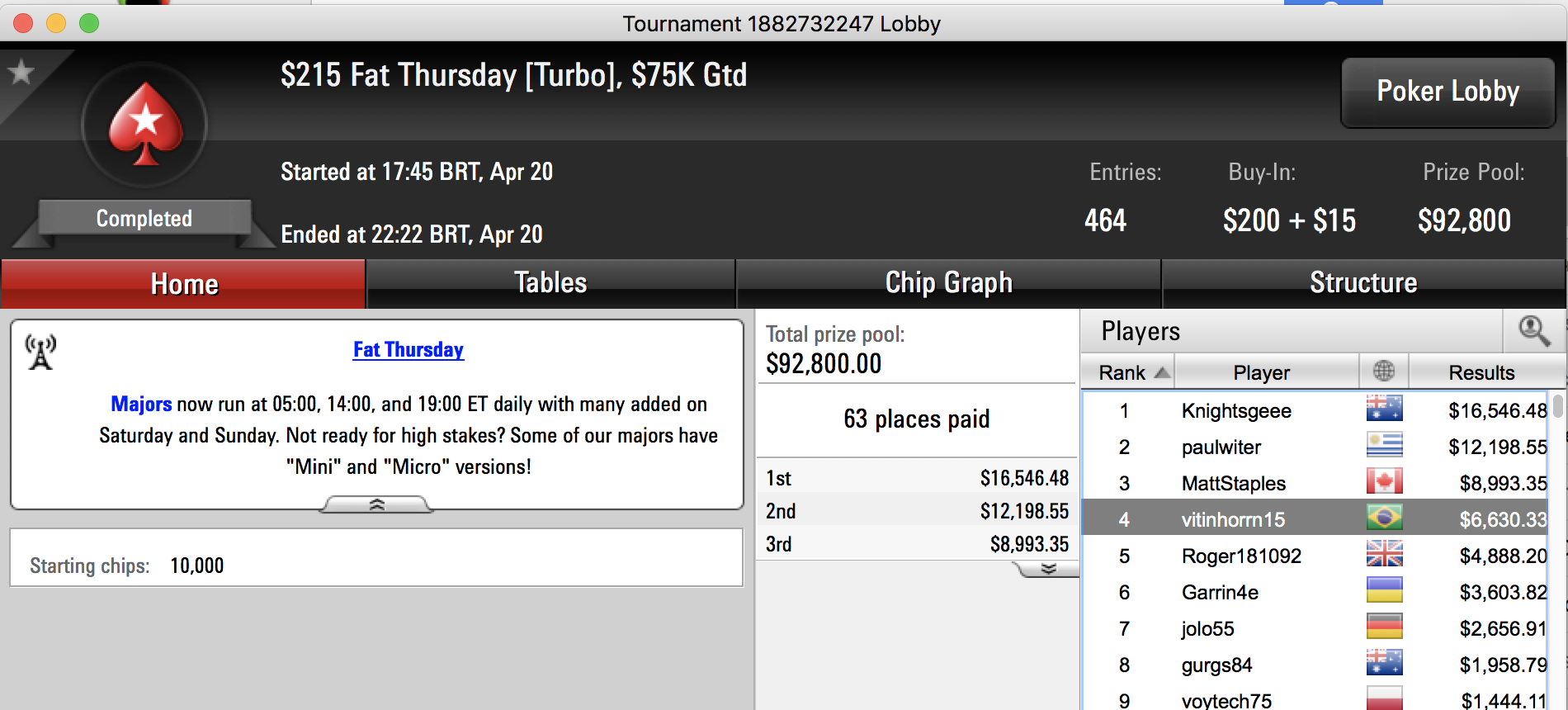Click the favorite star icon
This screenshot has width=1568, height=710.
coord(21,73)
